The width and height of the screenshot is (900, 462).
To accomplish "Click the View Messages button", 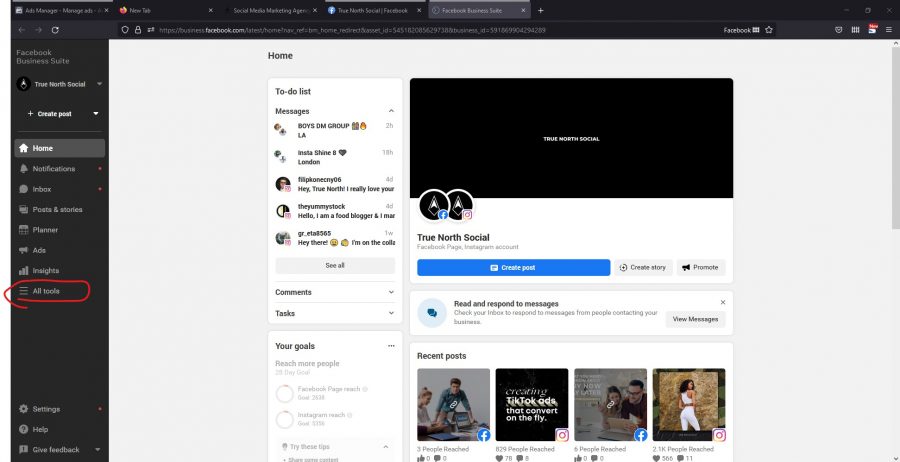I will (x=695, y=319).
